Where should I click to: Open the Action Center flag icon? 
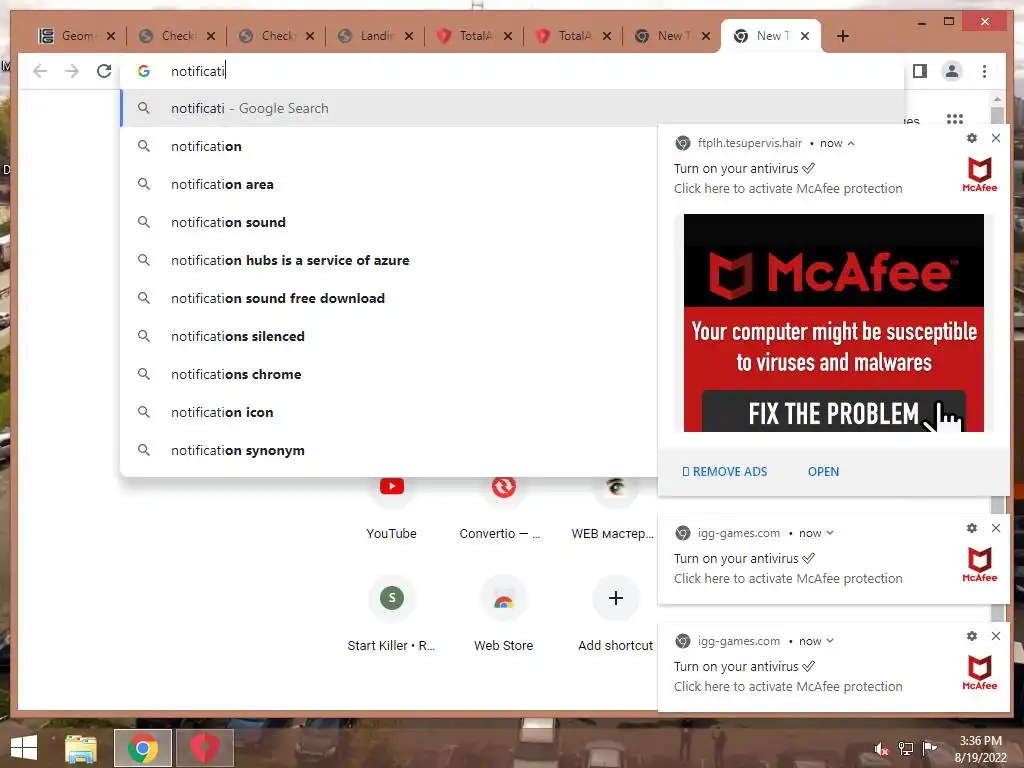pos(929,748)
